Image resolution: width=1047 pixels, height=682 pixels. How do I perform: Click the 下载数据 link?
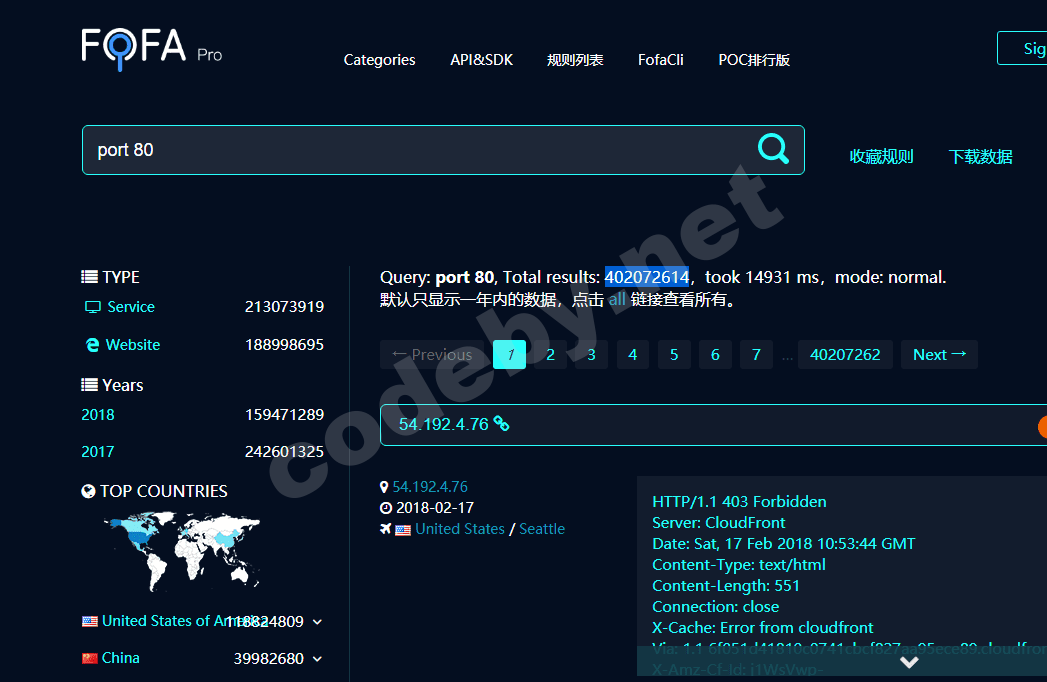(x=980, y=157)
